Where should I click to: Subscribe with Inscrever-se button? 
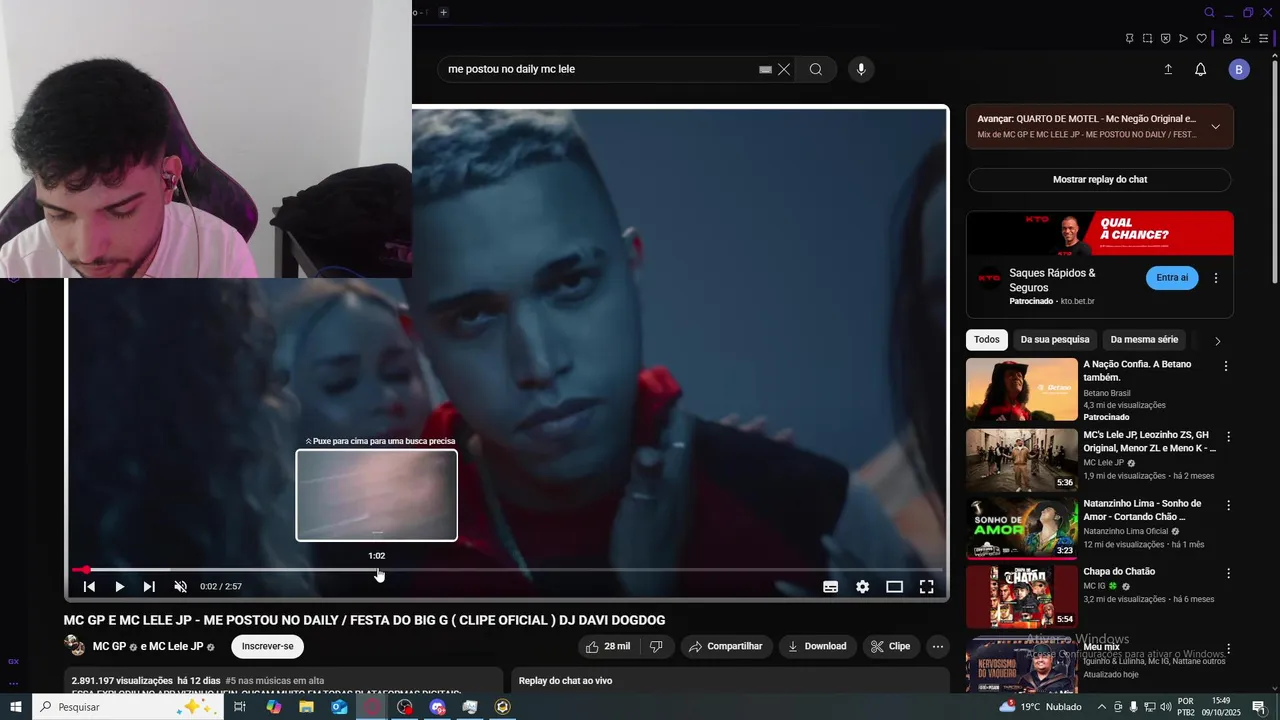267,647
